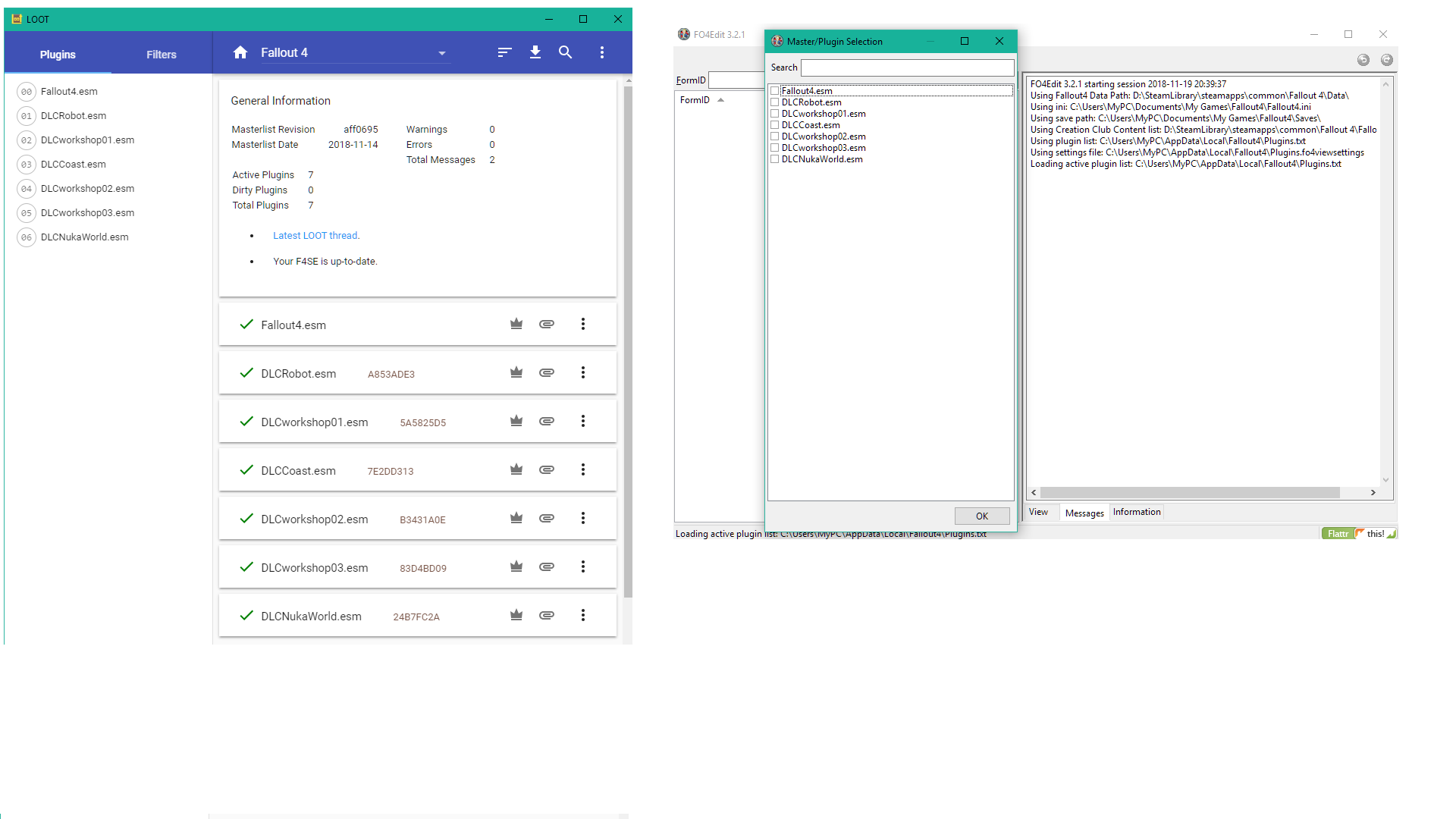Click the LOOT home icon
Screen dimensions: 1456x819
240,52
